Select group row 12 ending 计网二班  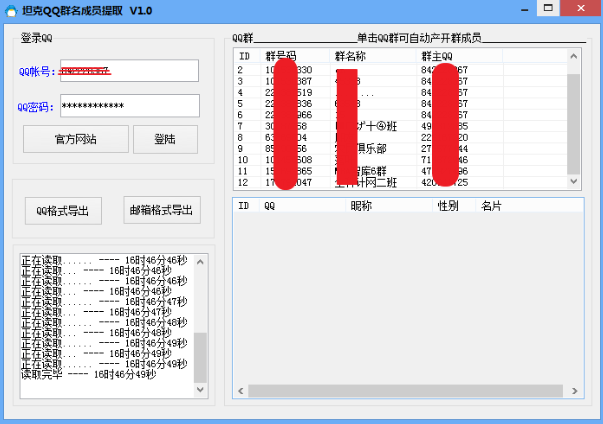click(400, 183)
